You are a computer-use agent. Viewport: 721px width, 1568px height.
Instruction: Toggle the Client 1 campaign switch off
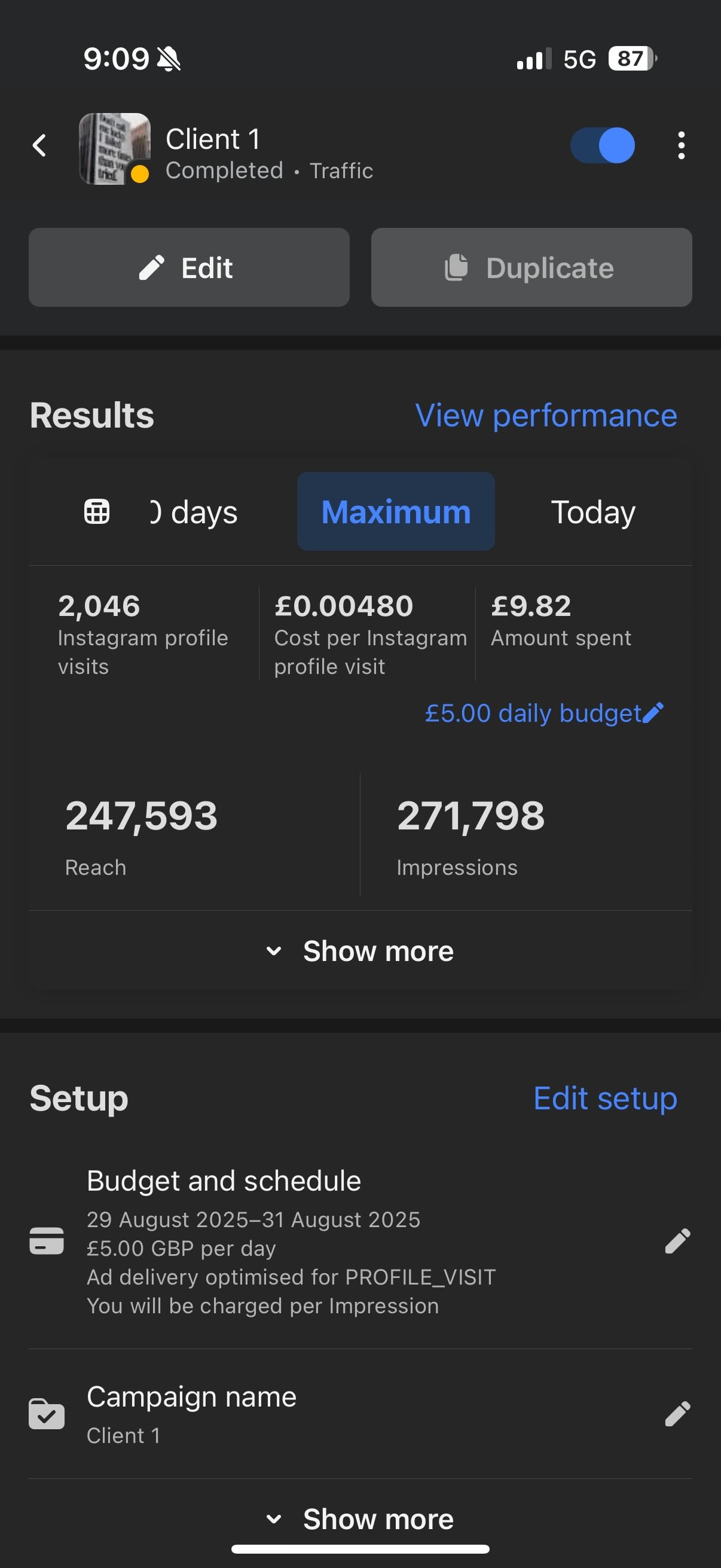click(603, 146)
